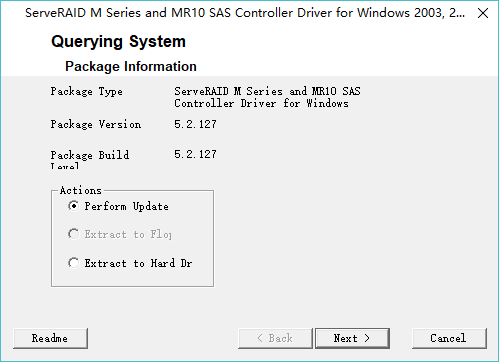Close the installer window
Image resolution: width=499 pixels, height=362 pixels.
pos(483,13)
